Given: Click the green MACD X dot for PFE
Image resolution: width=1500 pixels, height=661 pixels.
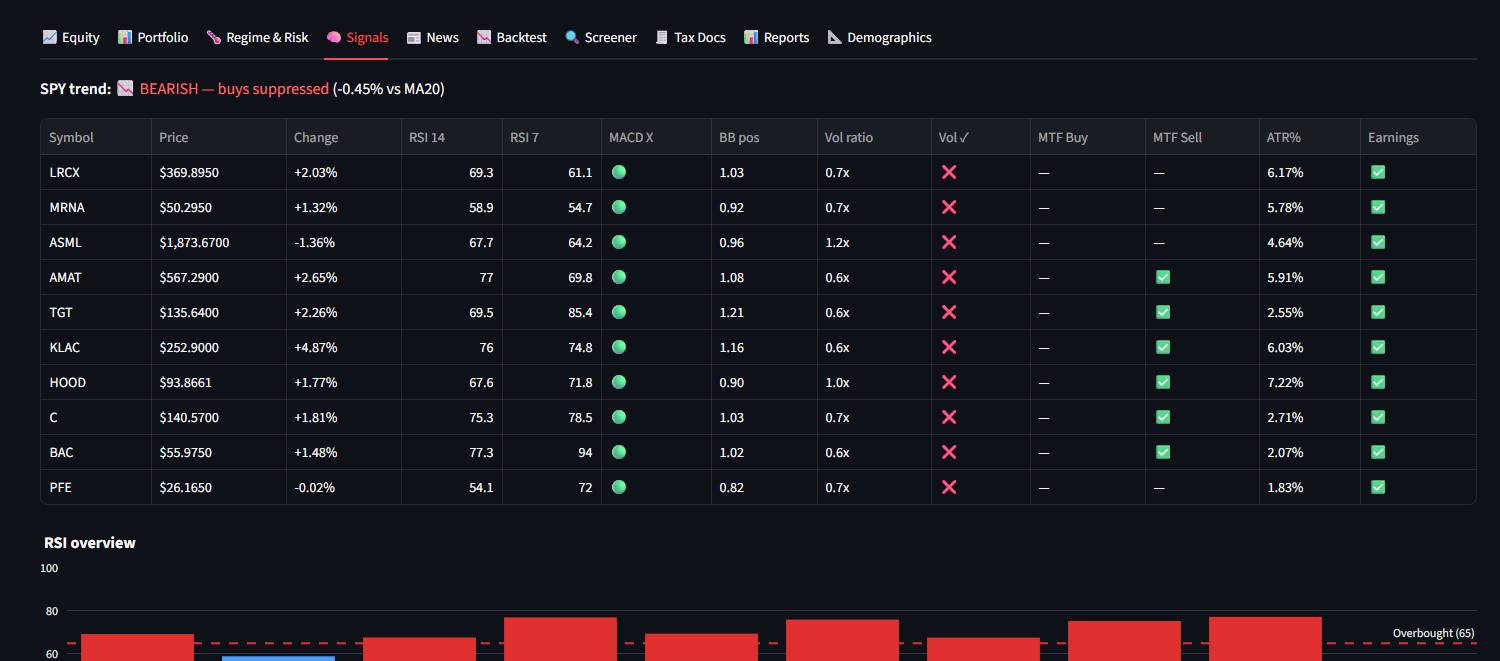Looking at the screenshot, I should point(619,487).
